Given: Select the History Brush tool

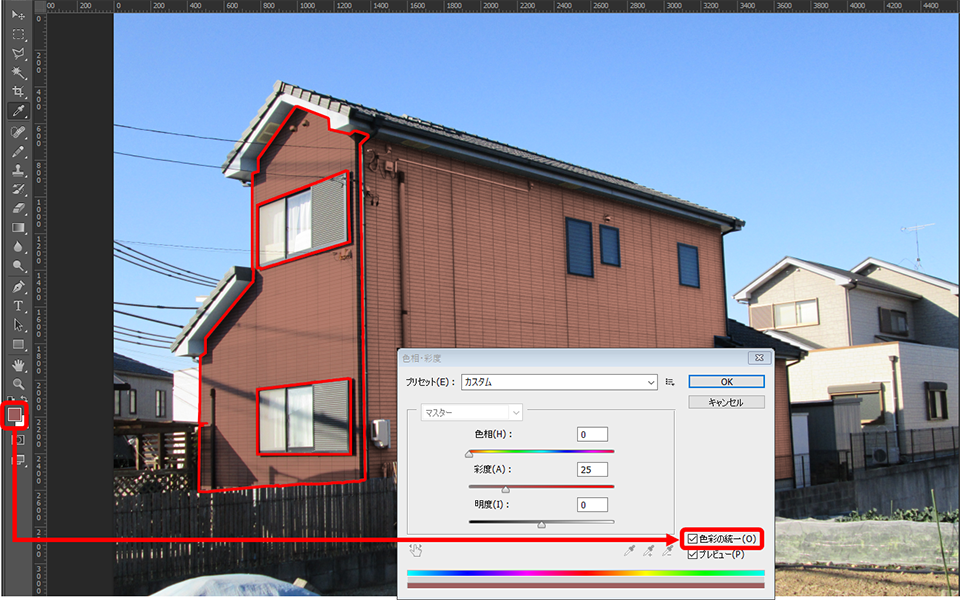Looking at the screenshot, I should pyautogui.click(x=18, y=189).
